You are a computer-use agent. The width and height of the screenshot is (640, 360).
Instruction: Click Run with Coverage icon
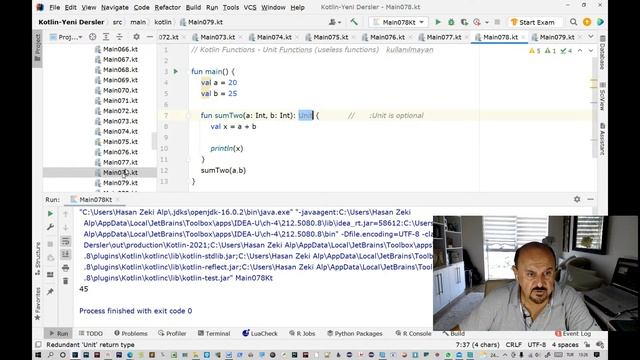point(464,22)
